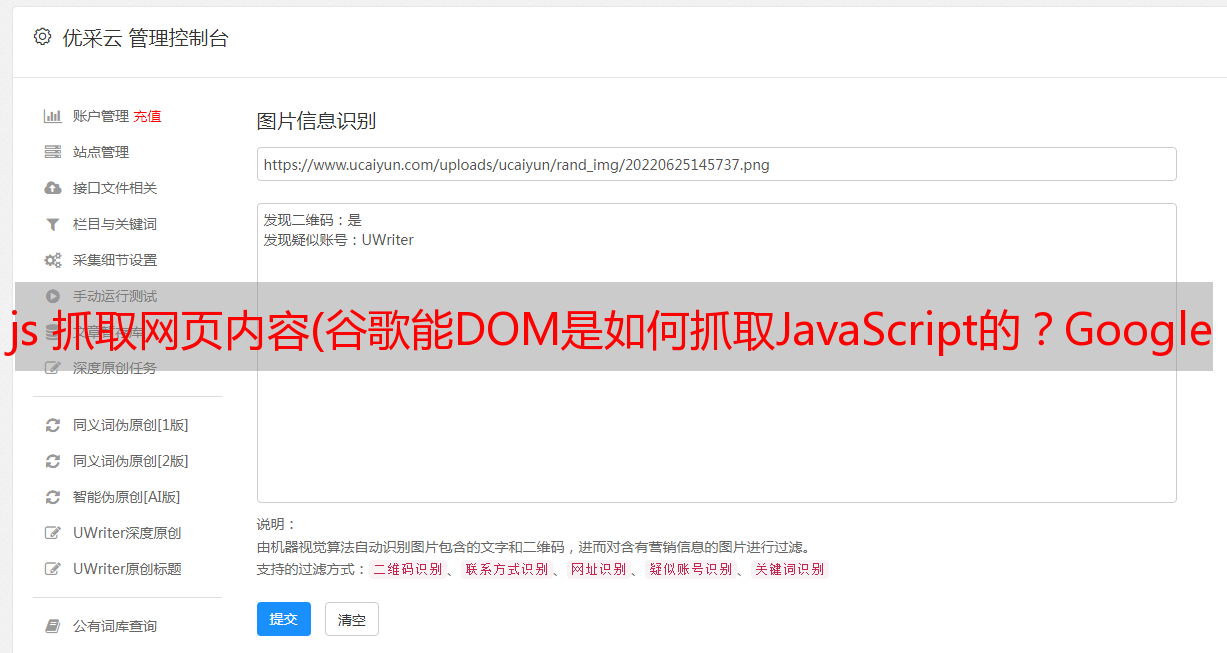1227x653 pixels.
Task: Click the edit icon for 深度原创任务
Action: (53, 368)
